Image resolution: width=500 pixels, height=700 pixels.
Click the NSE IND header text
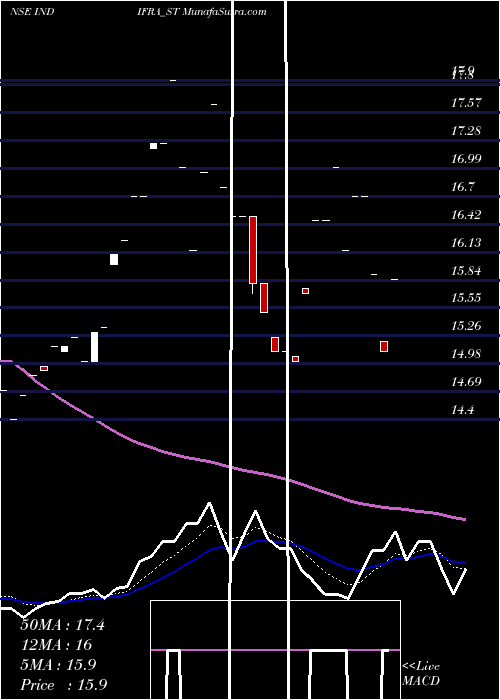click(x=32, y=12)
